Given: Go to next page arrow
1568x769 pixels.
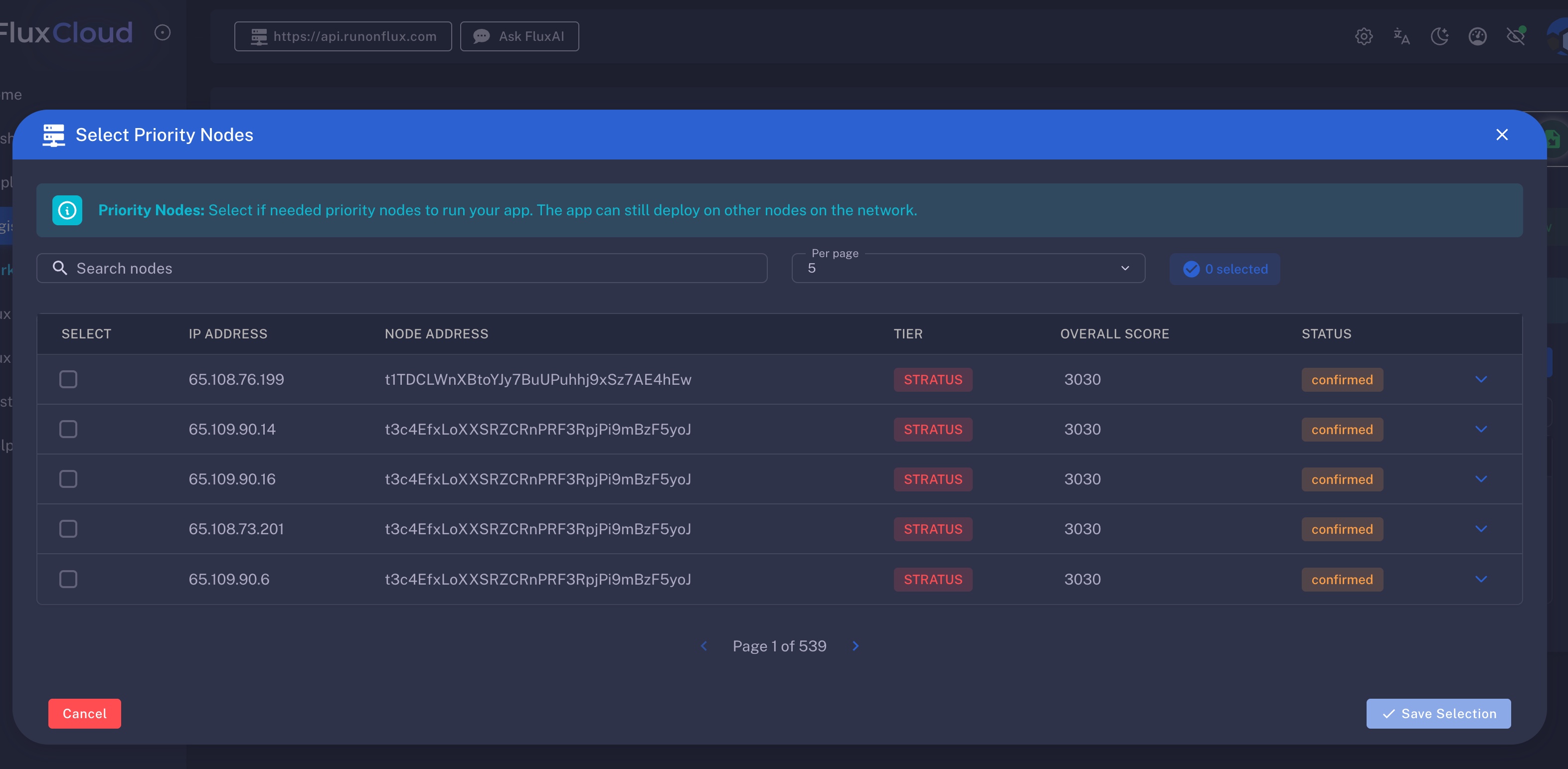Looking at the screenshot, I should point(855,646).
